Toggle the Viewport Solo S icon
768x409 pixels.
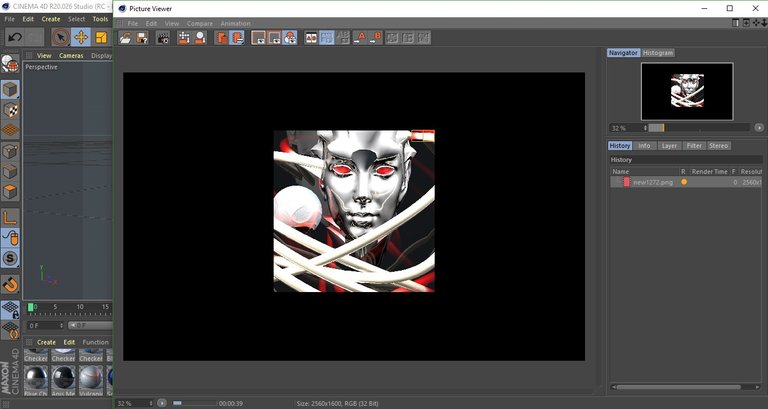pos(10,258)
